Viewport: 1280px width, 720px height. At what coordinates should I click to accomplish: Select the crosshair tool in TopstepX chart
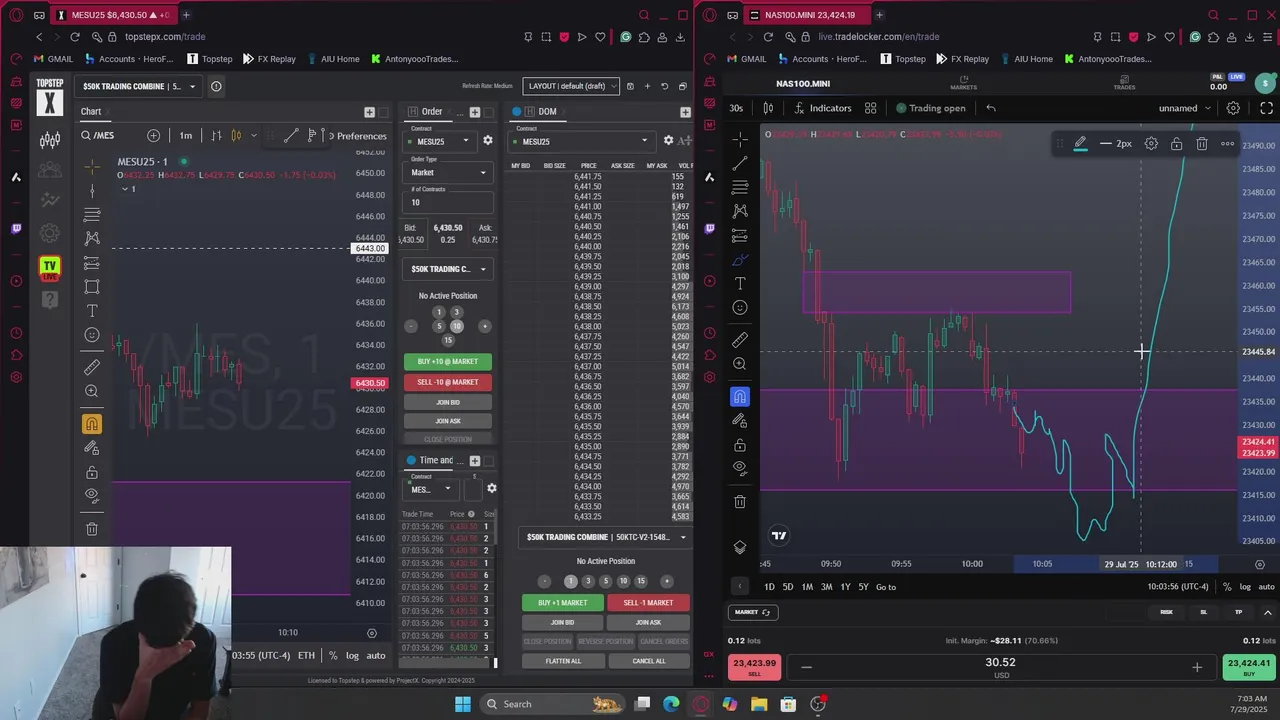coord(92,166)
